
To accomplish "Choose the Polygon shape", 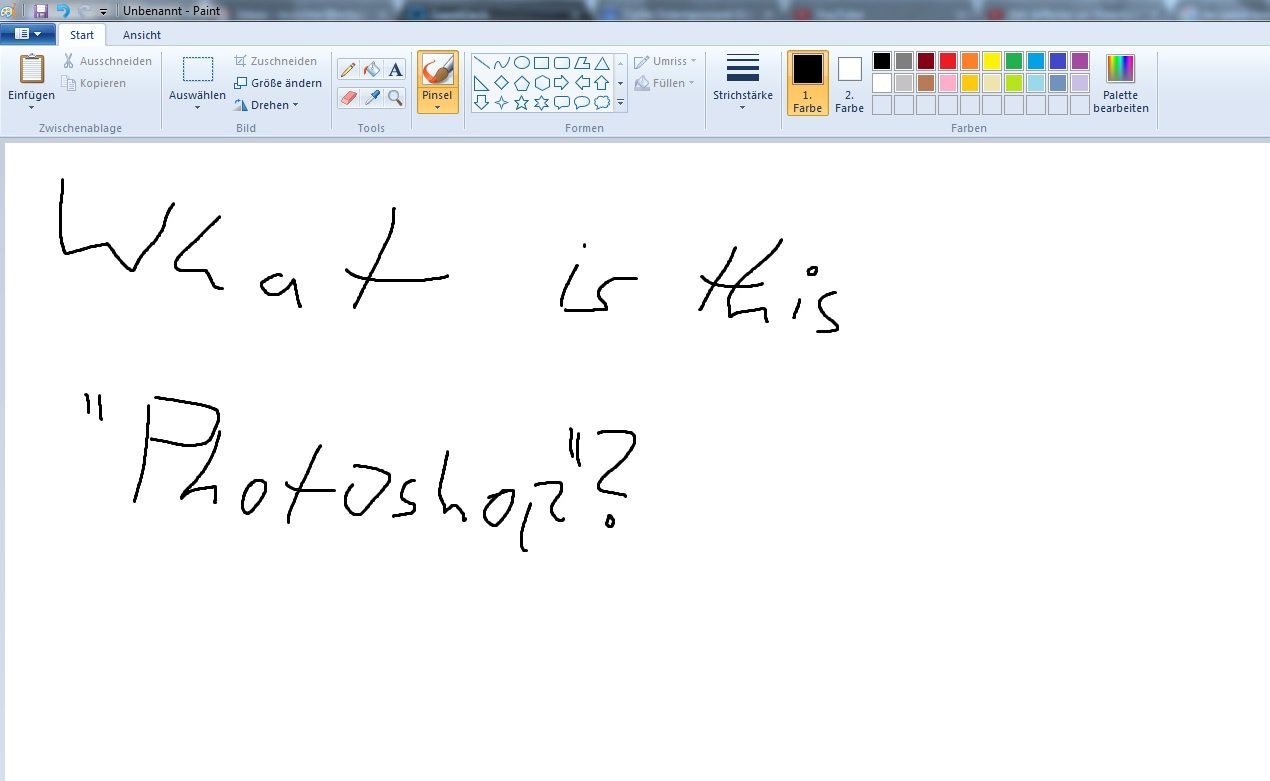I will [582, 63].
